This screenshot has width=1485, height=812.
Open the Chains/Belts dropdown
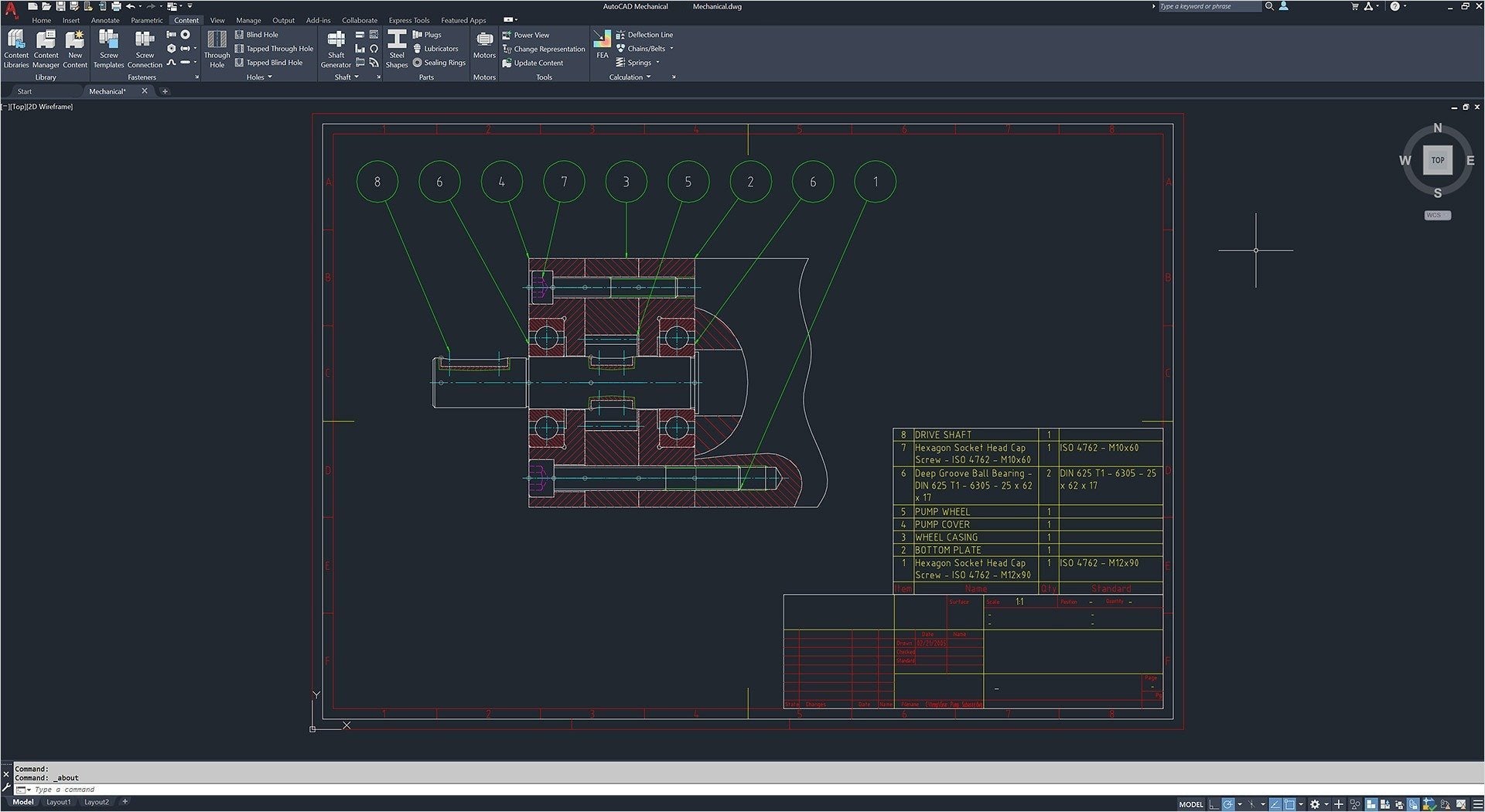(x=671, y=49)
